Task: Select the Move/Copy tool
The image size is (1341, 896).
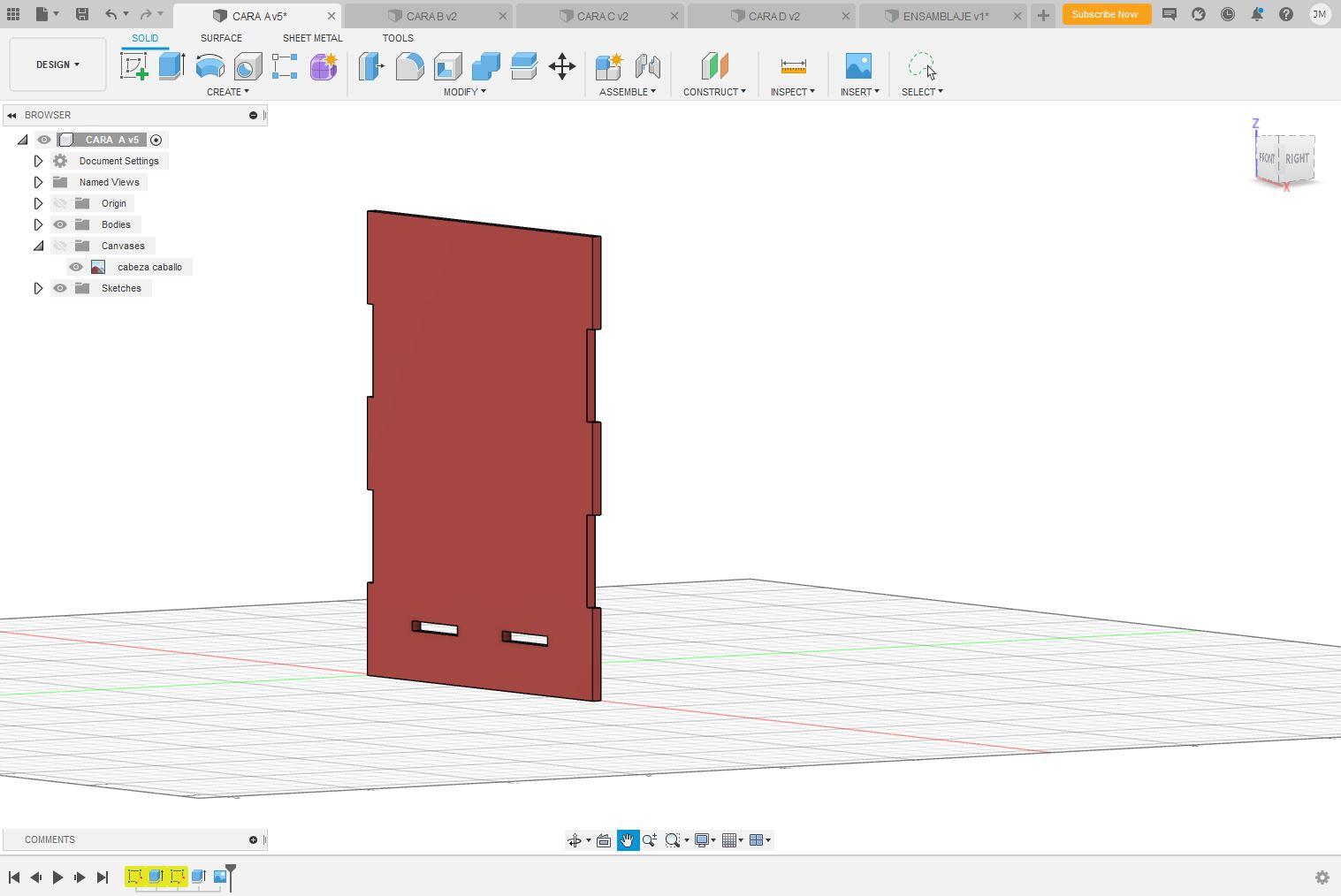Action: tap(562, 66)
